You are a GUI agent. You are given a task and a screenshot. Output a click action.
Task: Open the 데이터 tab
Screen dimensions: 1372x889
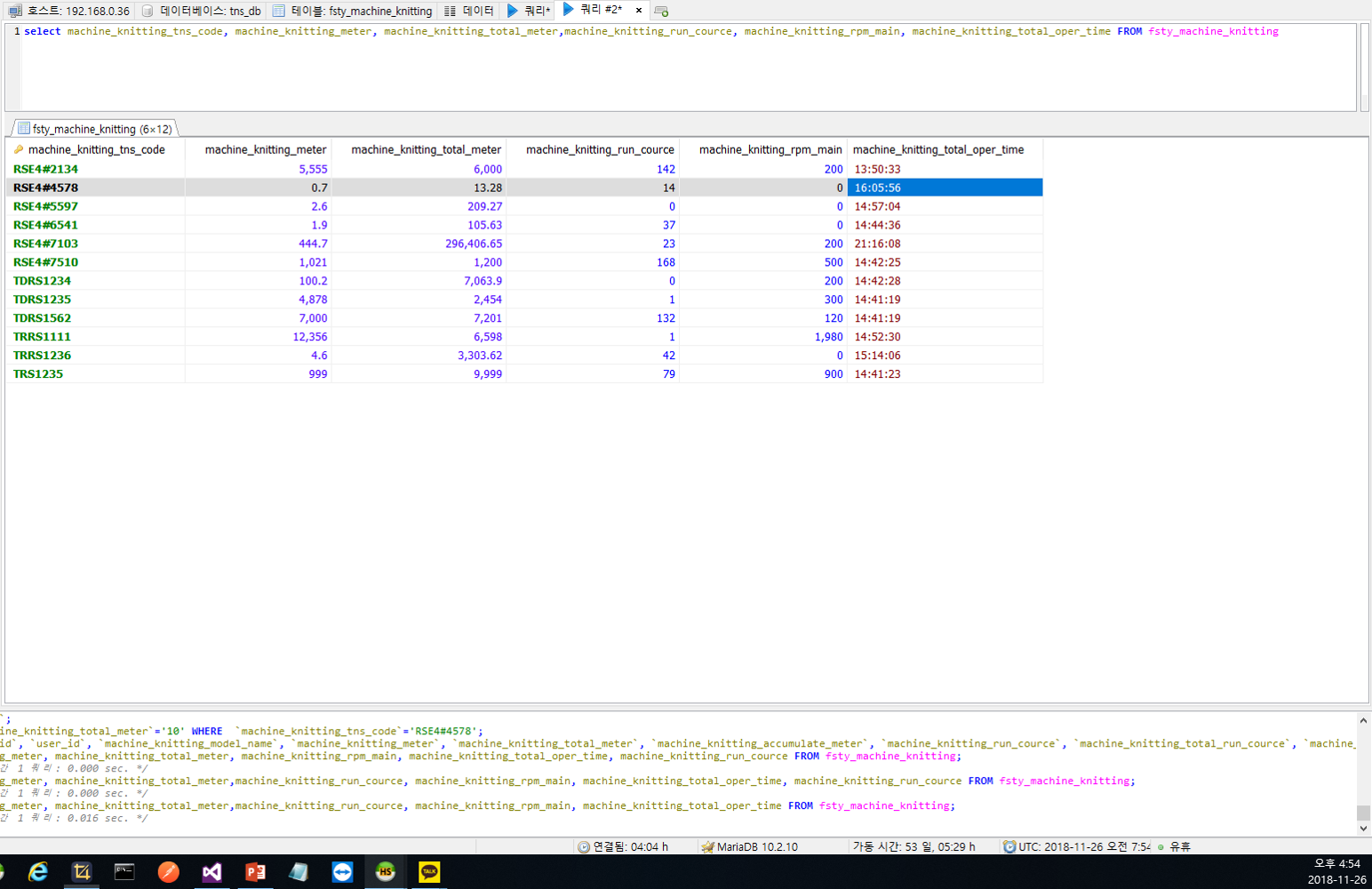click(x=469, y=11)
